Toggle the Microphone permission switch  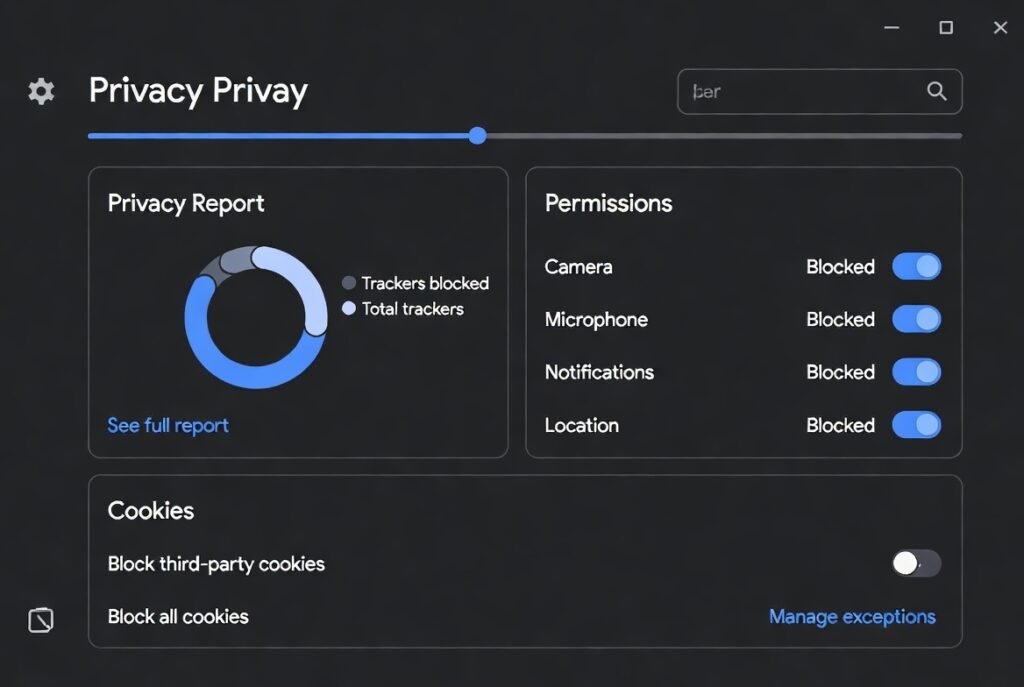917,320
